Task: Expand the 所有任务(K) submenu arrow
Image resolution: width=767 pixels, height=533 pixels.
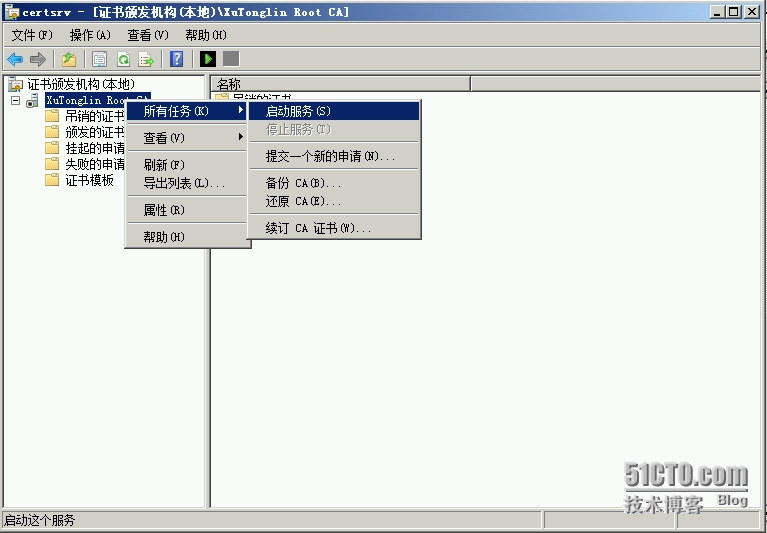Action: click(x=241, y=111)
